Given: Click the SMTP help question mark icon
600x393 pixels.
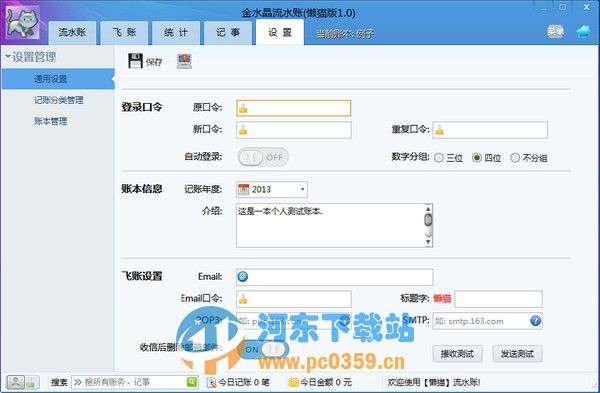Looking at the screenshot, I should tap(535, 321).
